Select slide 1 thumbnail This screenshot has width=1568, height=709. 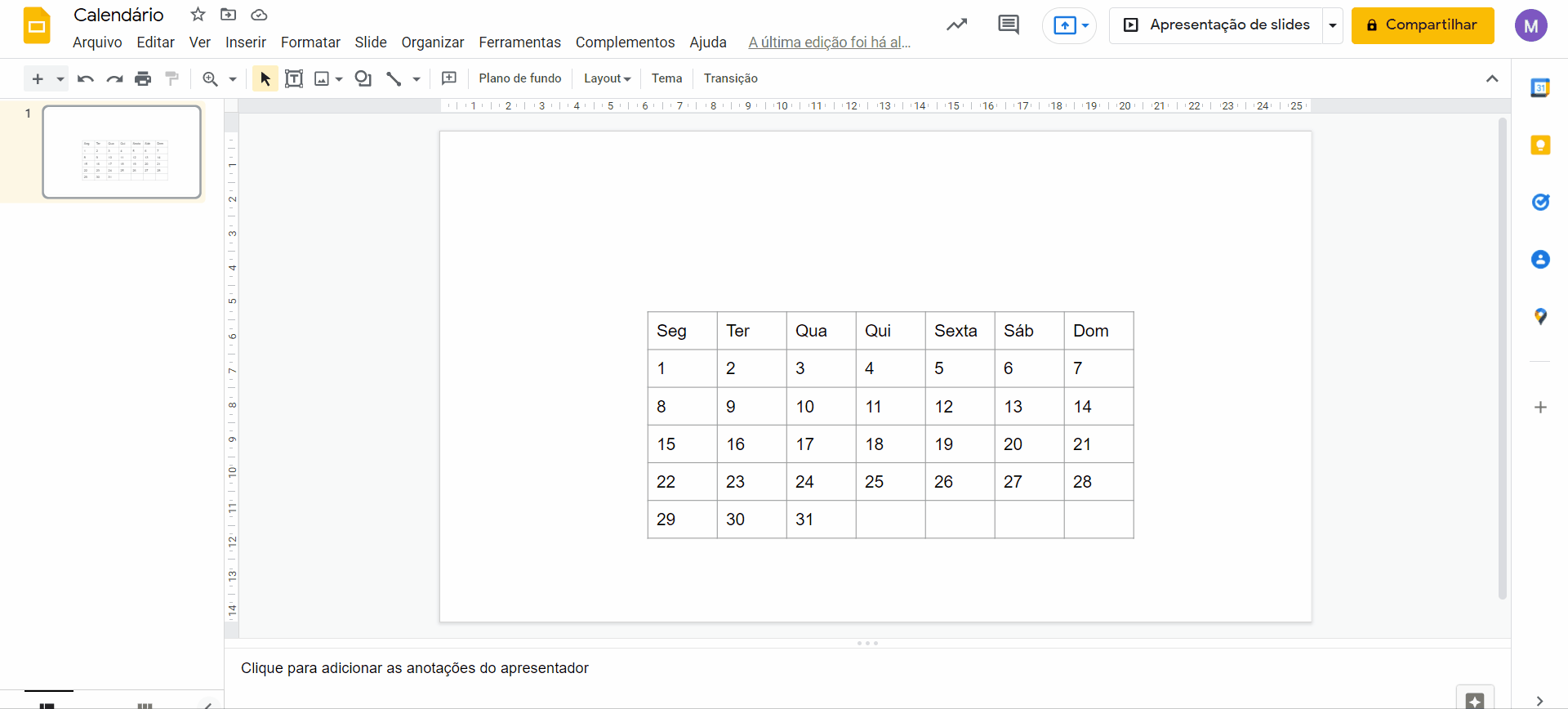(122, 152)
